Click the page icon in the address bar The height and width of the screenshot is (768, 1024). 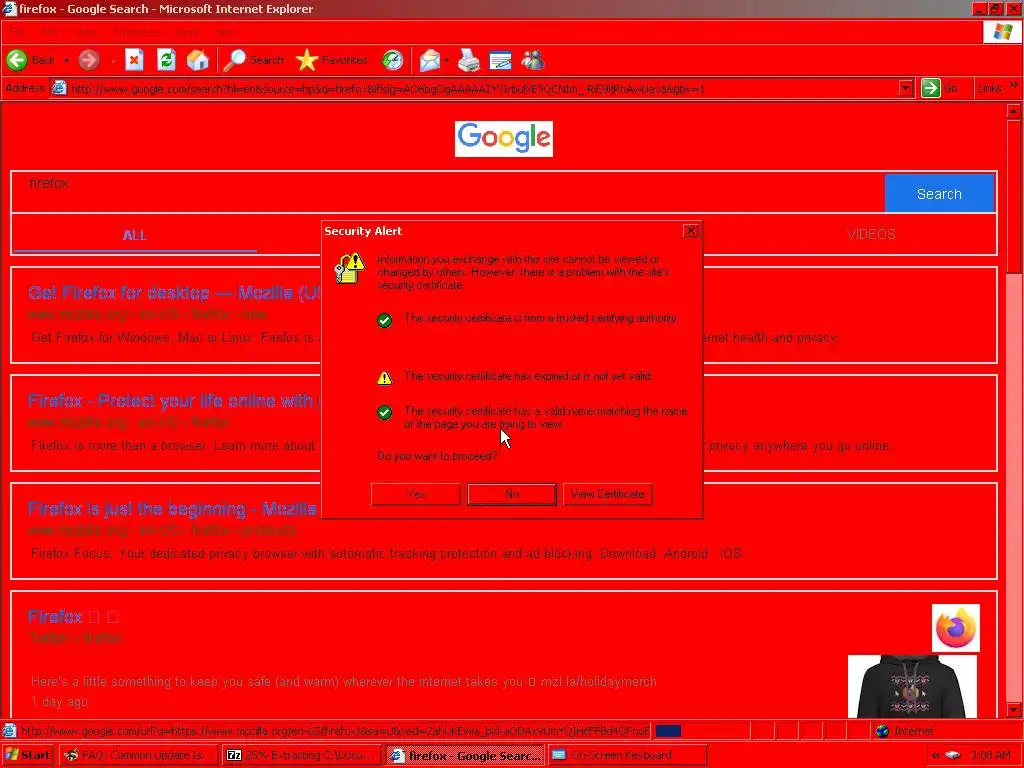[x=59, y=88]
